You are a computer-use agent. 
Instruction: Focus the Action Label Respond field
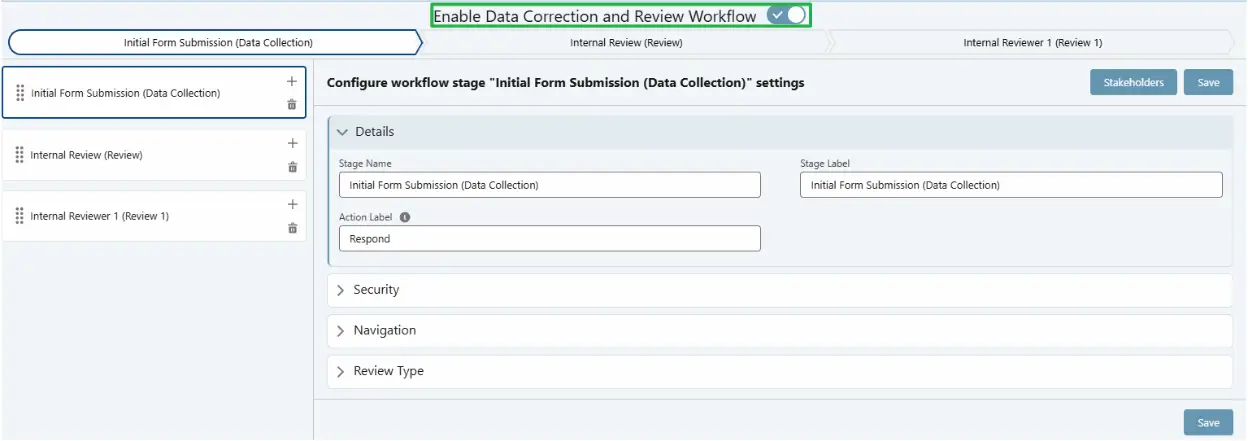pyautogui.click(x=550, y=239)
